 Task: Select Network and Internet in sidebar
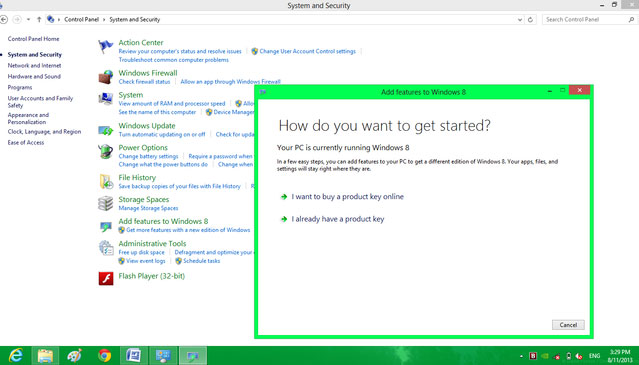click(x=34, y=66)
